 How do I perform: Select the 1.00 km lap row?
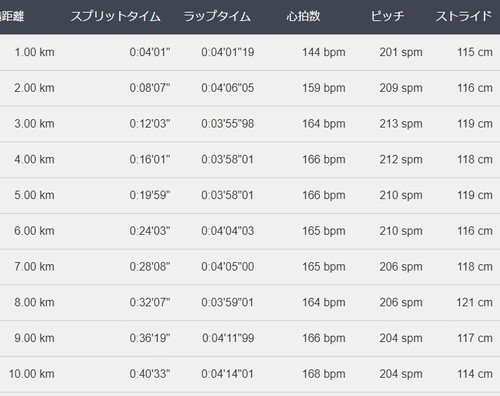[250, 52]
